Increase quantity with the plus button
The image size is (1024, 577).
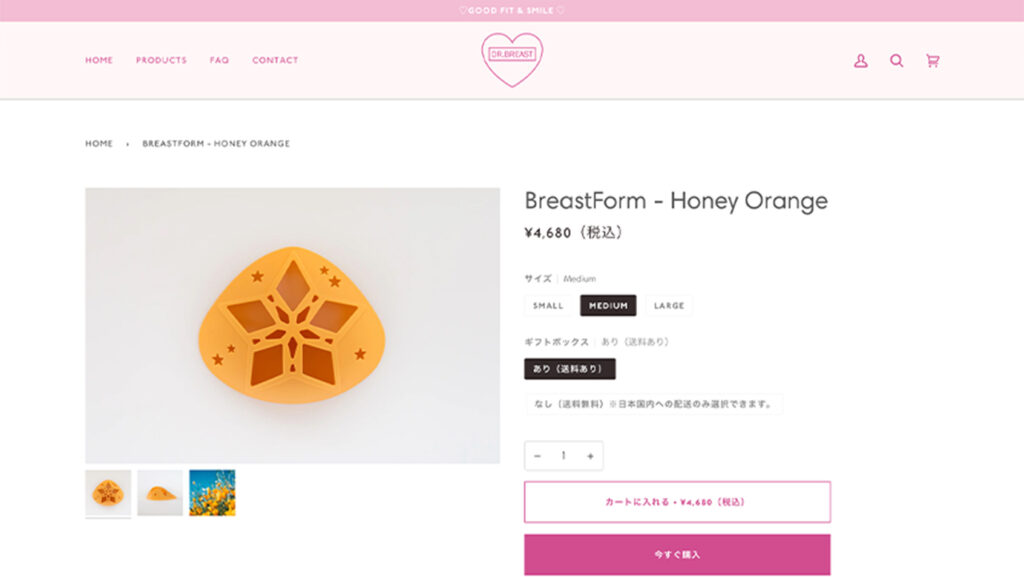pyautogui.click(x=590, y=456)
